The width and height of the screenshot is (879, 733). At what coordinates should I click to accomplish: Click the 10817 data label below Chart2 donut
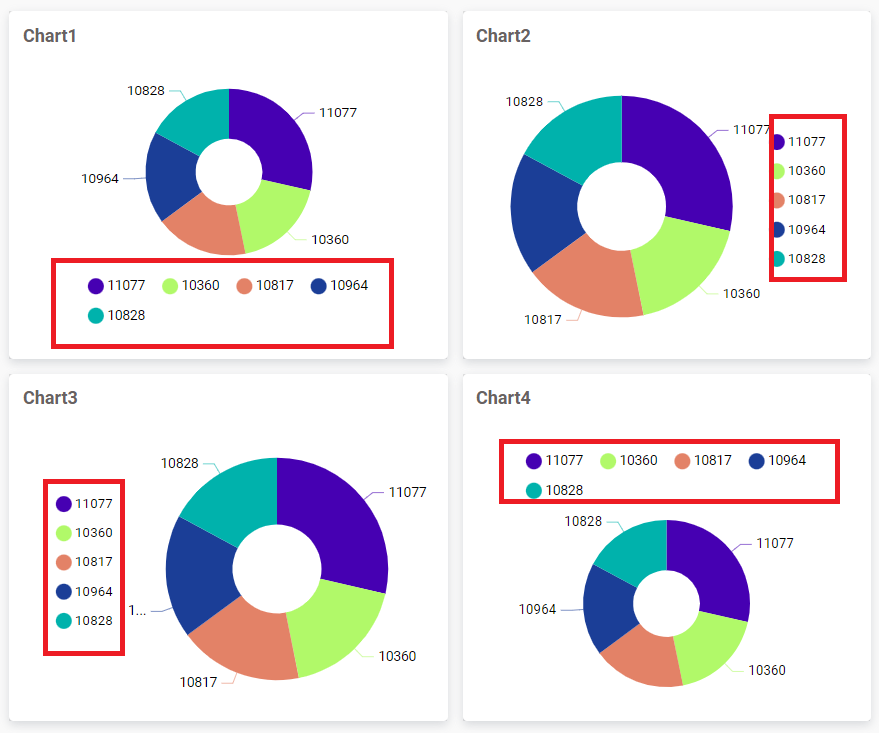543,320
